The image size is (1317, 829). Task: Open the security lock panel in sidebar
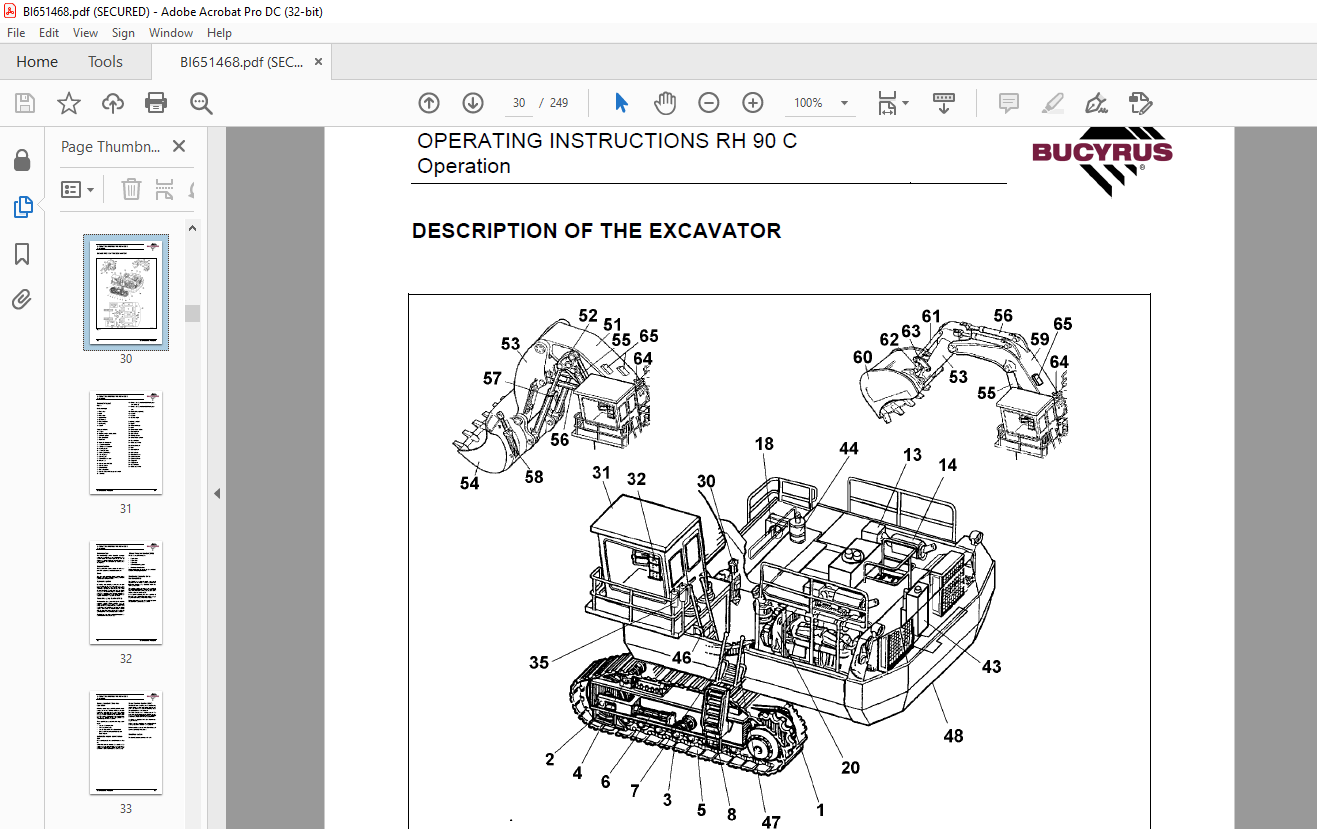tap(22, 161)
